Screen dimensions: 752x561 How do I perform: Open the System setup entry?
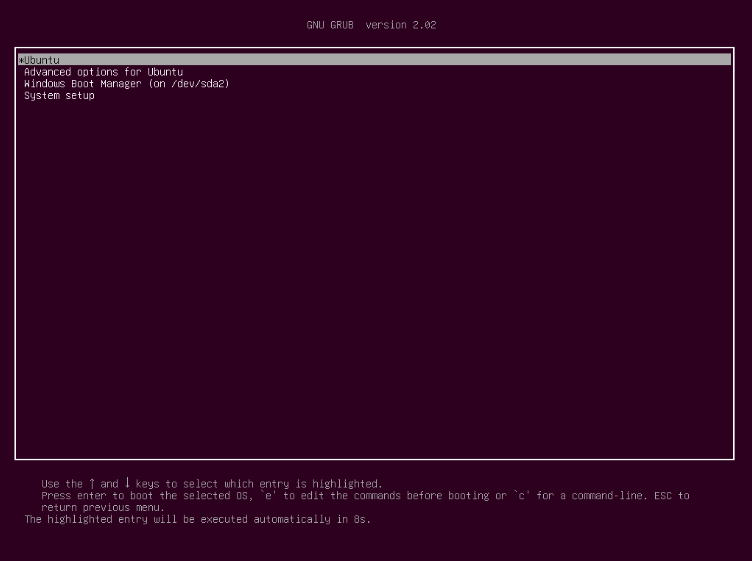(59, 95)
